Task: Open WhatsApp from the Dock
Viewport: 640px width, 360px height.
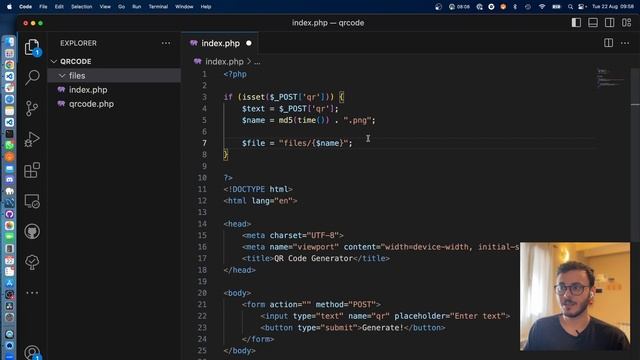Action: point(9,145)
